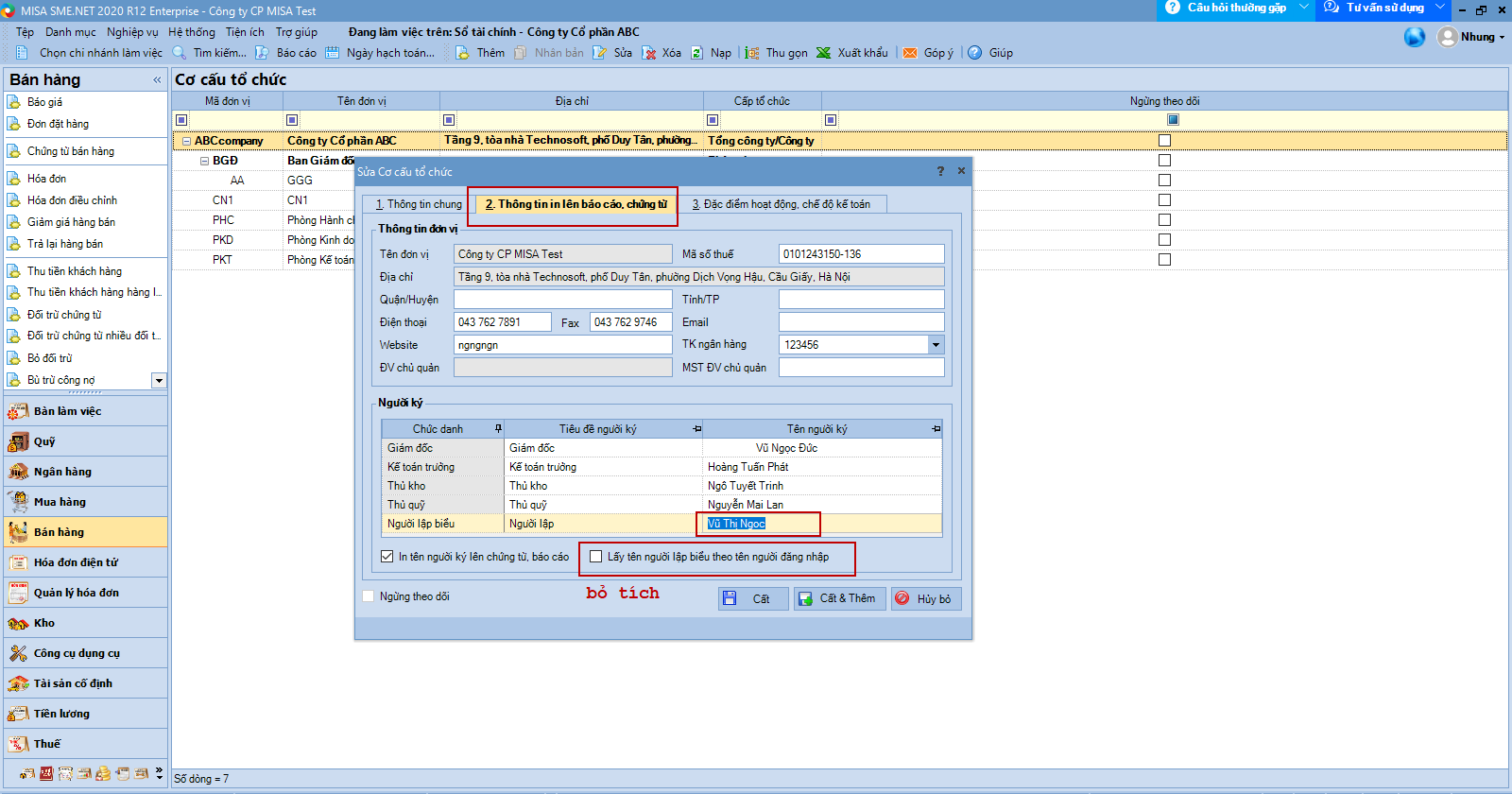This screenshot has width=1512, height=794.
Task: Open the Nghiệp vụ menu
Action: 132,32
